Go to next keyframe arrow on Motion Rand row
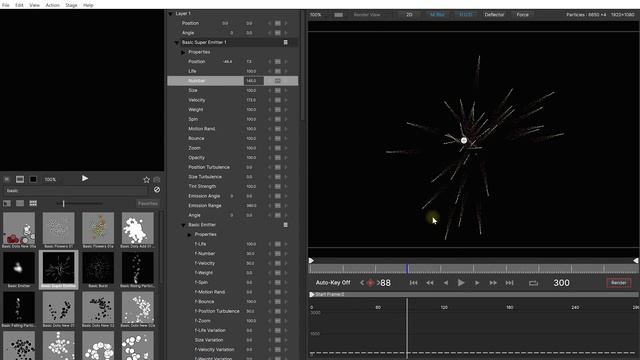 286,129
